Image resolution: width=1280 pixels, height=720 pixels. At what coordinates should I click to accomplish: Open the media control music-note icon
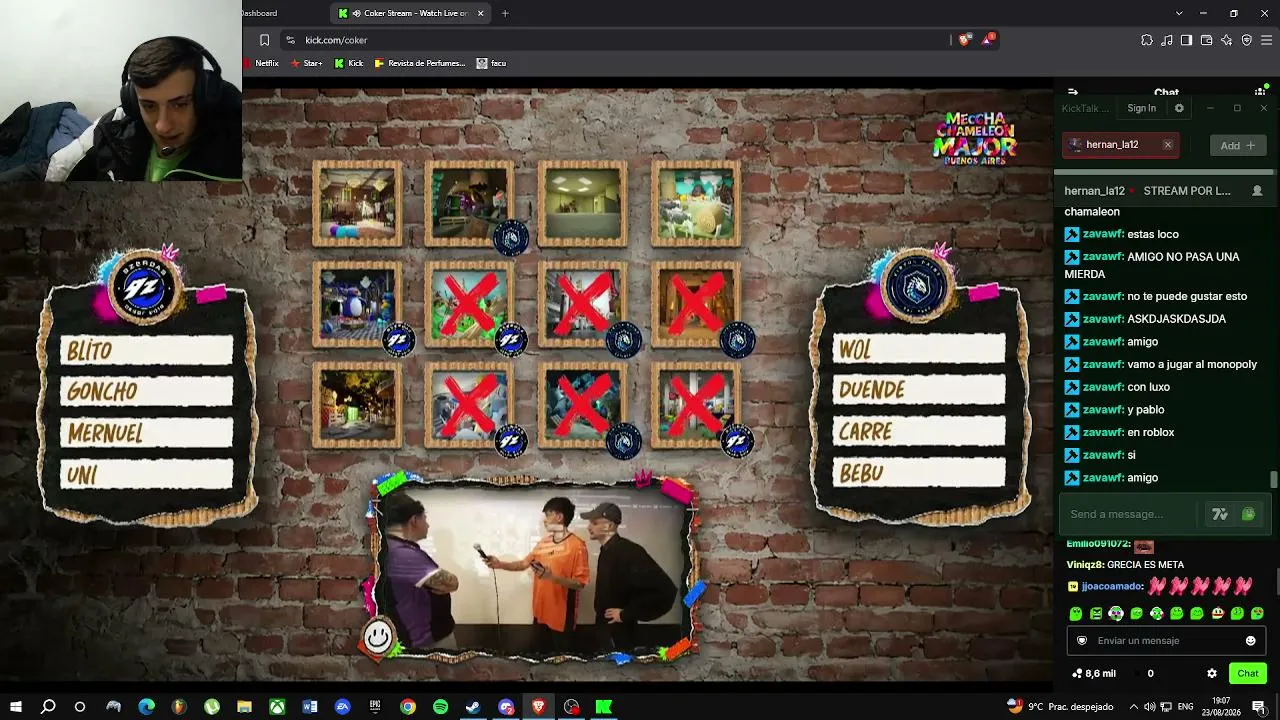(1167, 40)
